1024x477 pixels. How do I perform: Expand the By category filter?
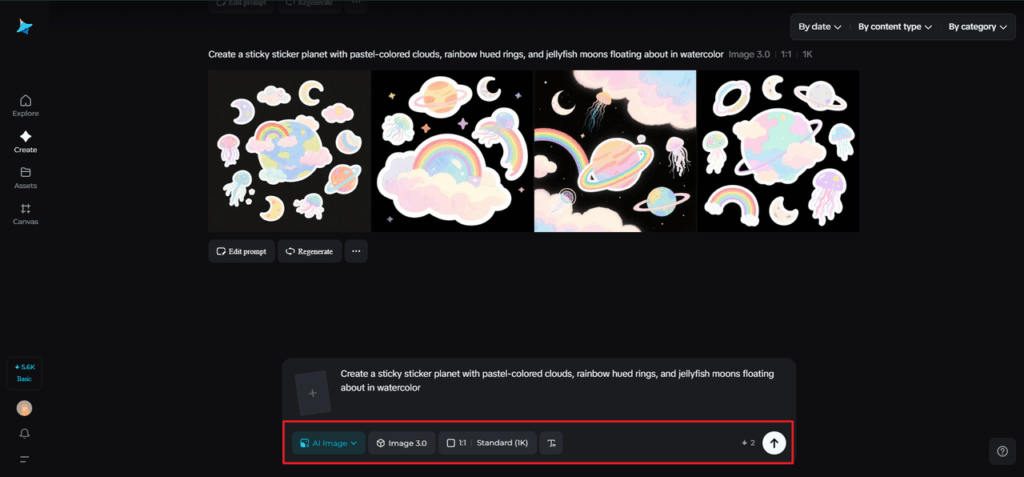pos(973,27)
